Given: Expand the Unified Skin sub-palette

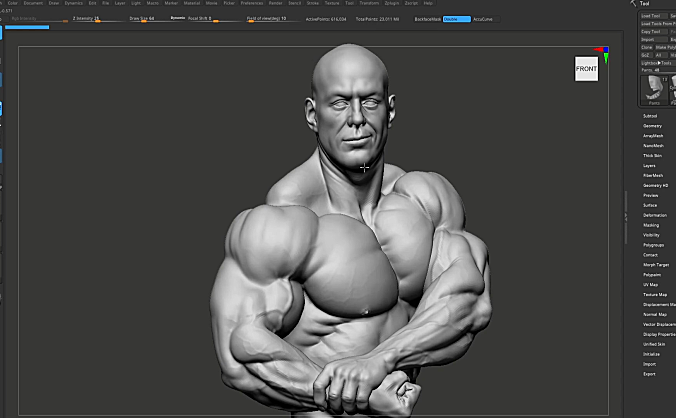Looking at the screenshot, I should click(x=654, y=344).
